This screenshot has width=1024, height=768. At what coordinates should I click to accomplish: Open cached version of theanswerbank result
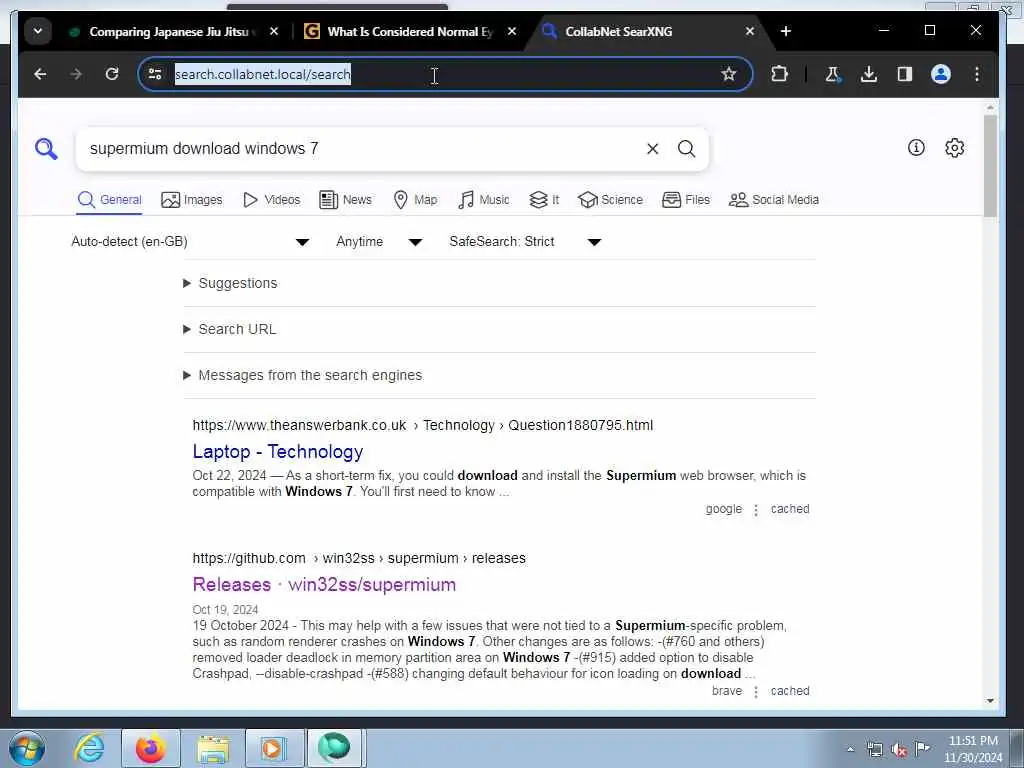[790, 509]
